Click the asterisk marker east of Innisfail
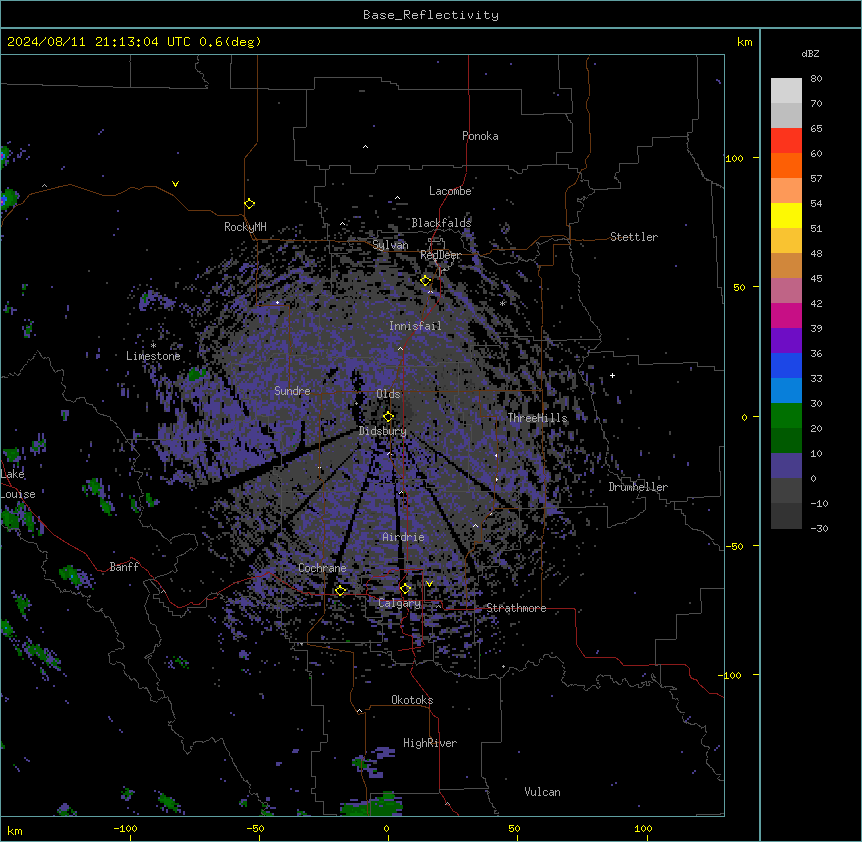This screenshot has height=842, width=862. (x=502, y=303)
